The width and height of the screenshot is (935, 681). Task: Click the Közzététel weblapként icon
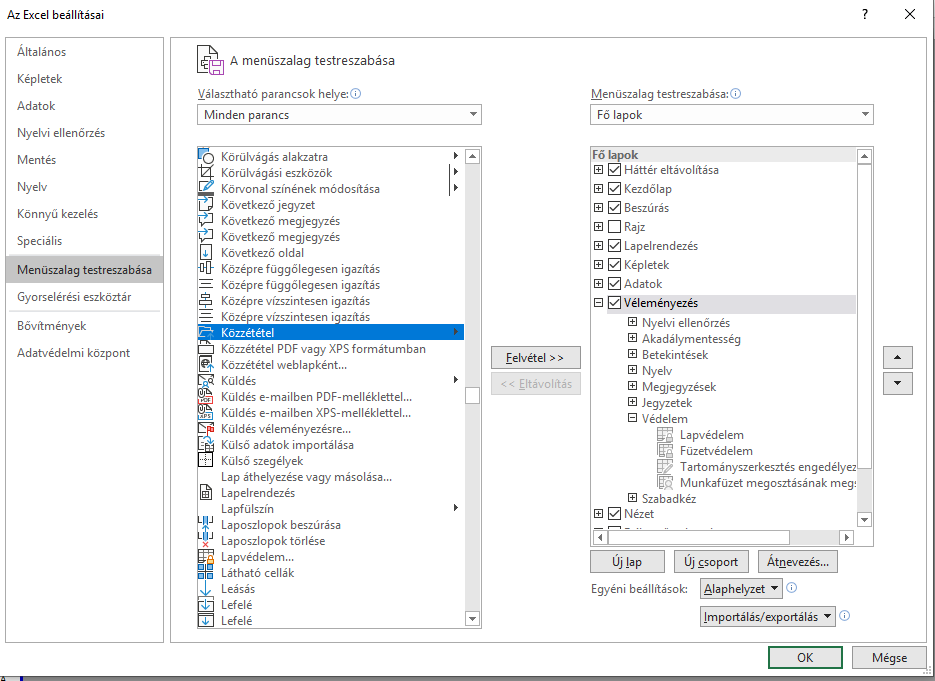coord(206,365)
